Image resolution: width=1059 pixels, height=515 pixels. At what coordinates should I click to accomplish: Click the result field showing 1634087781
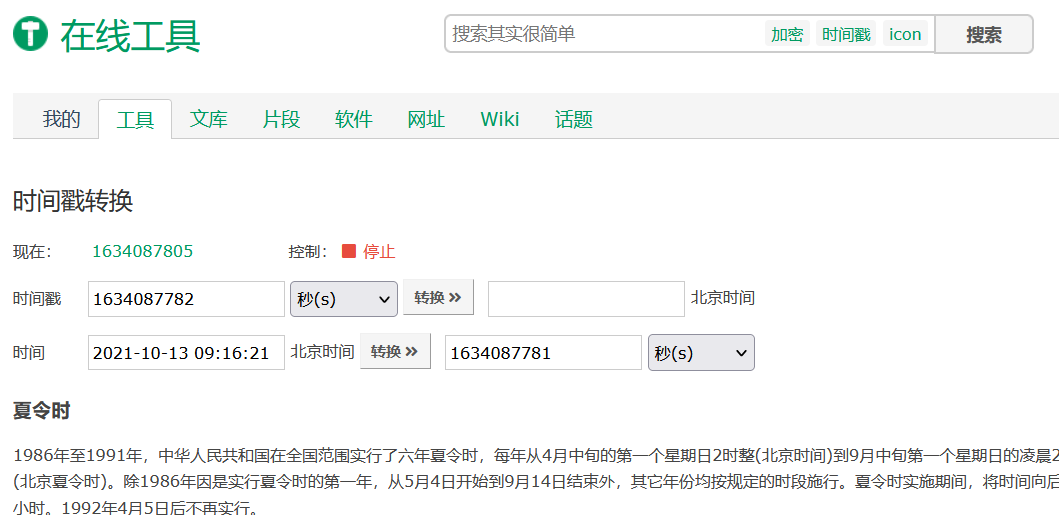tap(543, 352)
